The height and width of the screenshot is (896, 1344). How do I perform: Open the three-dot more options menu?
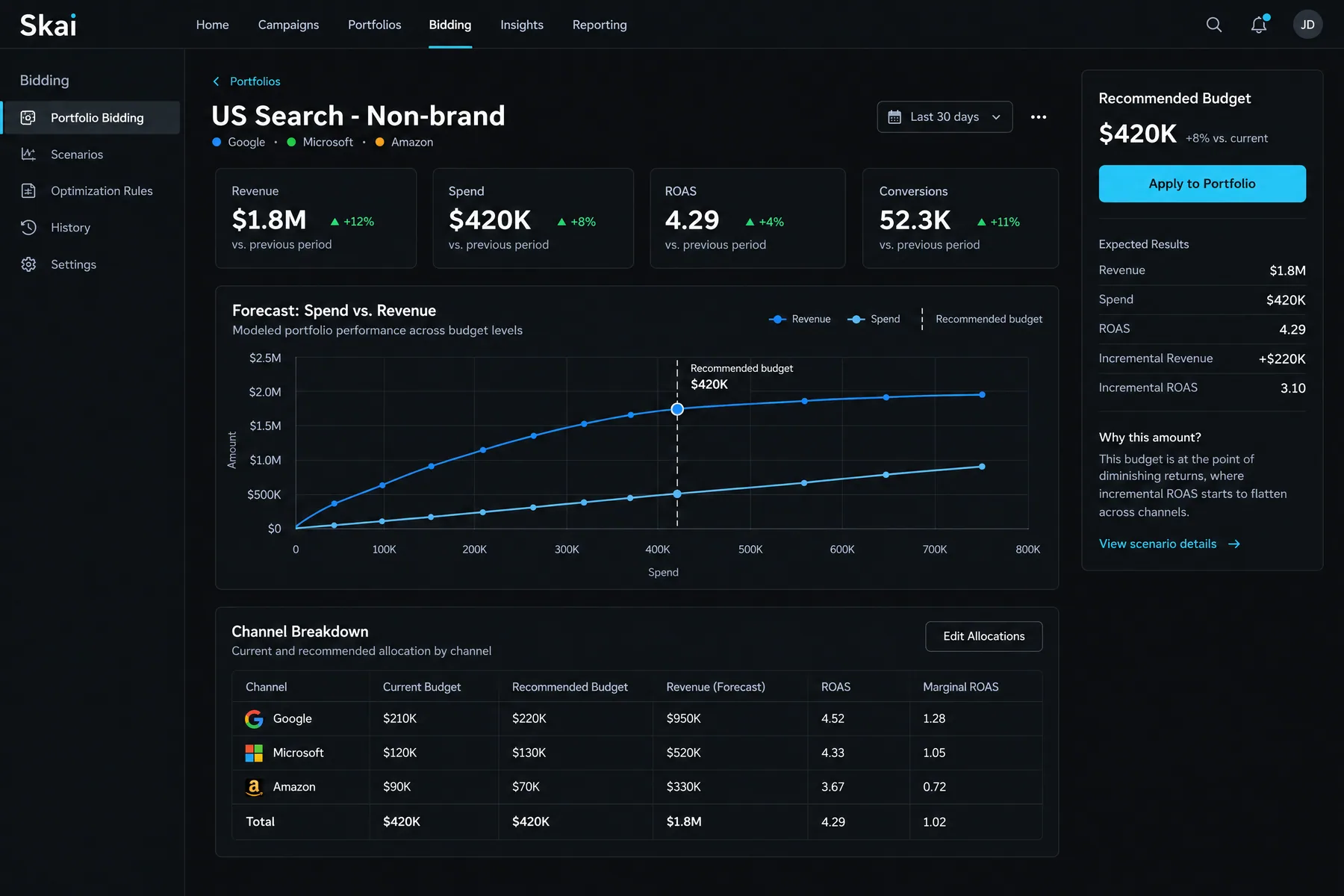pyautogui.click(x=1039, y=117)
